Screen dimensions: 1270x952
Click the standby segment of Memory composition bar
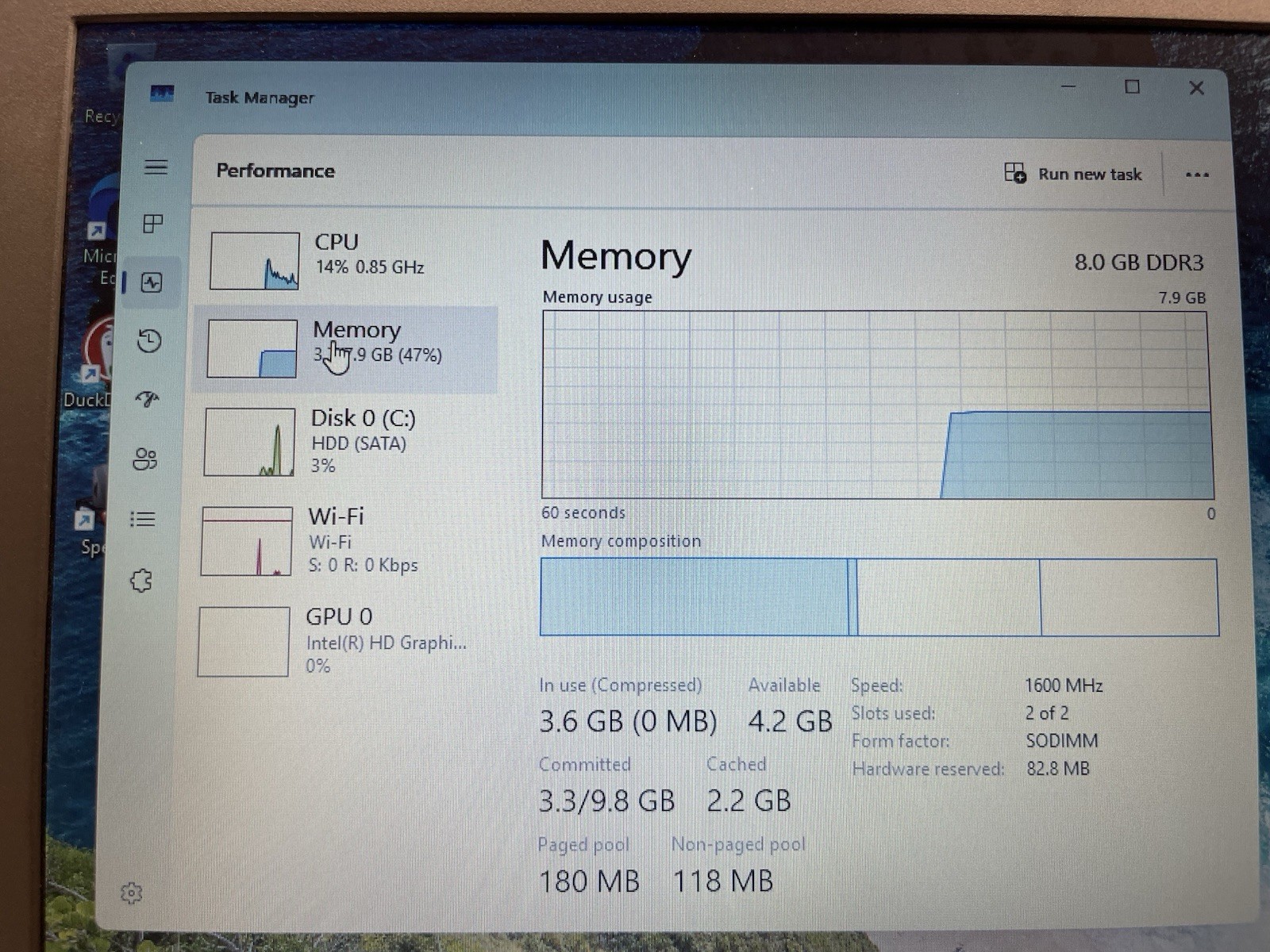click(x=949, y=597)
